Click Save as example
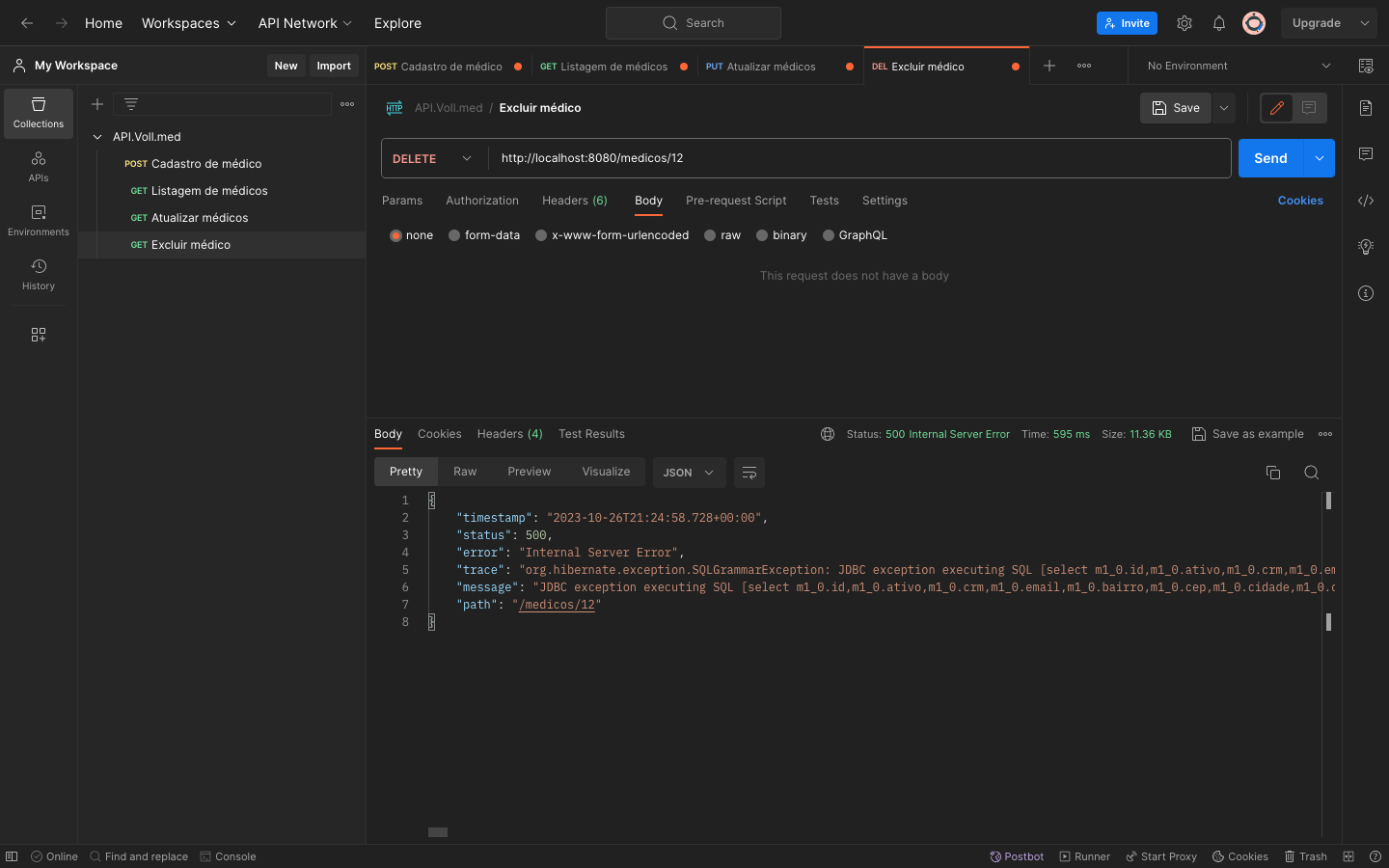 [x=1247, y=434]
